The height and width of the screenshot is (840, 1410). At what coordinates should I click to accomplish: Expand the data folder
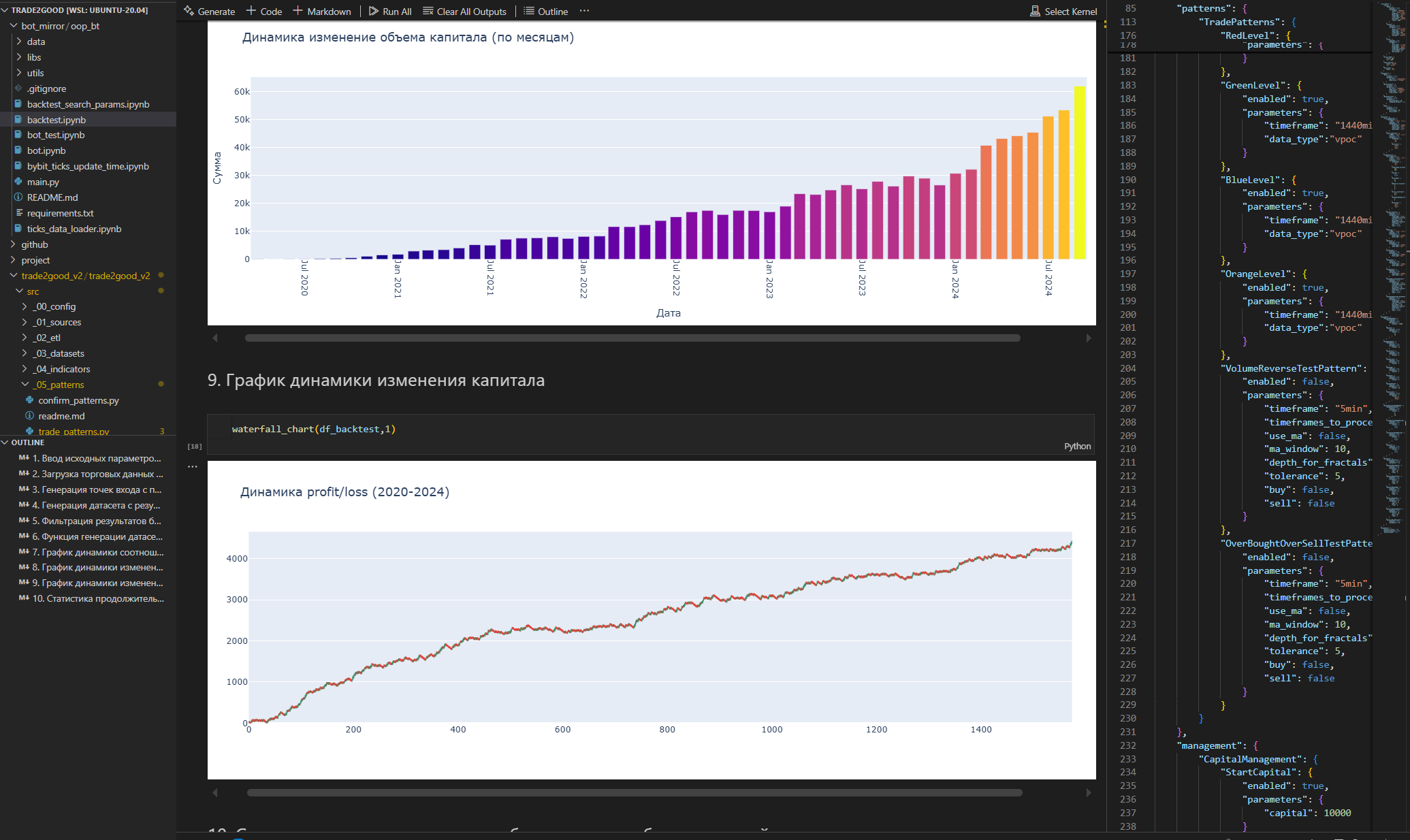(x=36, y=42)
